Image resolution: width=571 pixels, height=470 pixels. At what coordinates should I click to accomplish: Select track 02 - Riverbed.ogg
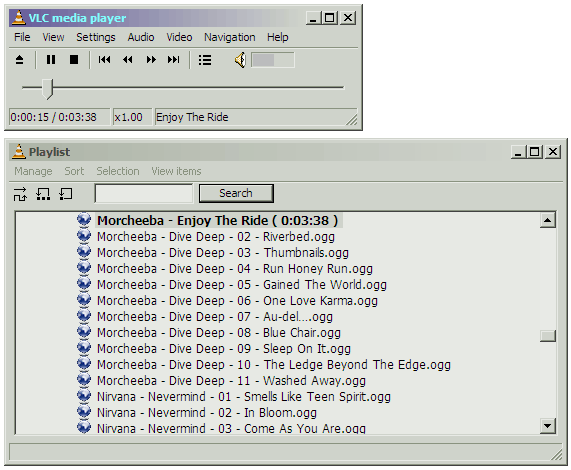(x=216, y=237)
